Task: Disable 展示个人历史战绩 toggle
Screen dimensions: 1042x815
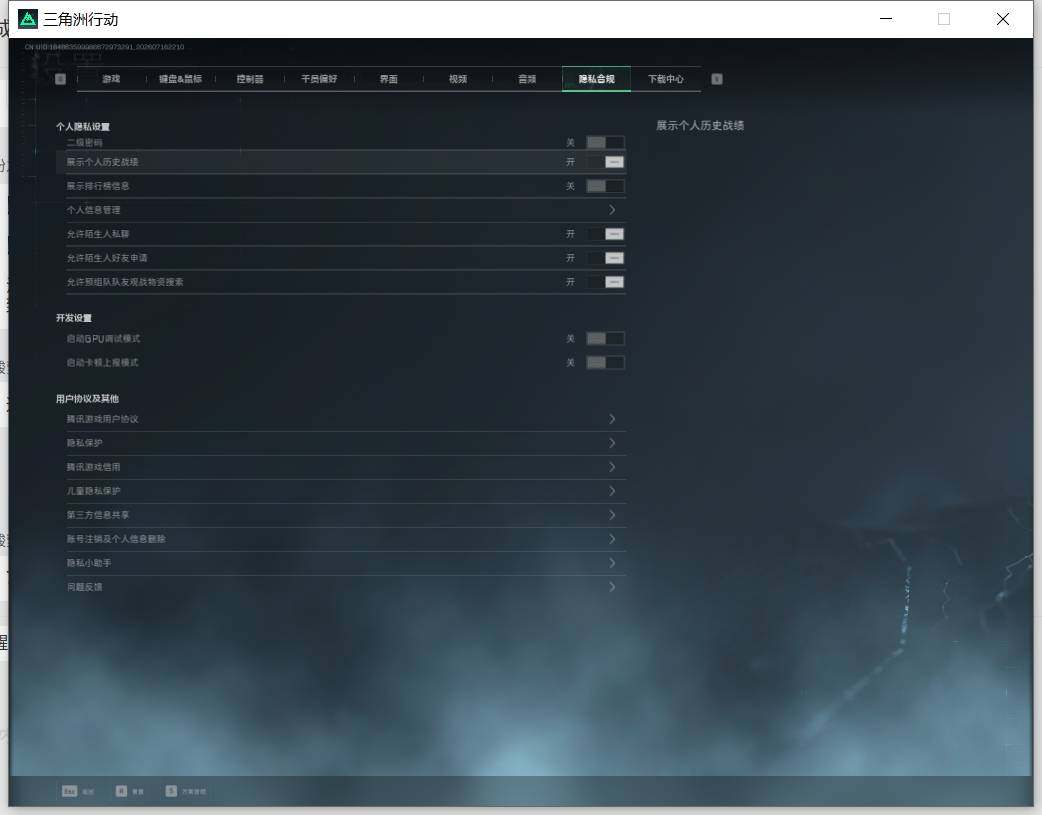Action: click(605, 162)
